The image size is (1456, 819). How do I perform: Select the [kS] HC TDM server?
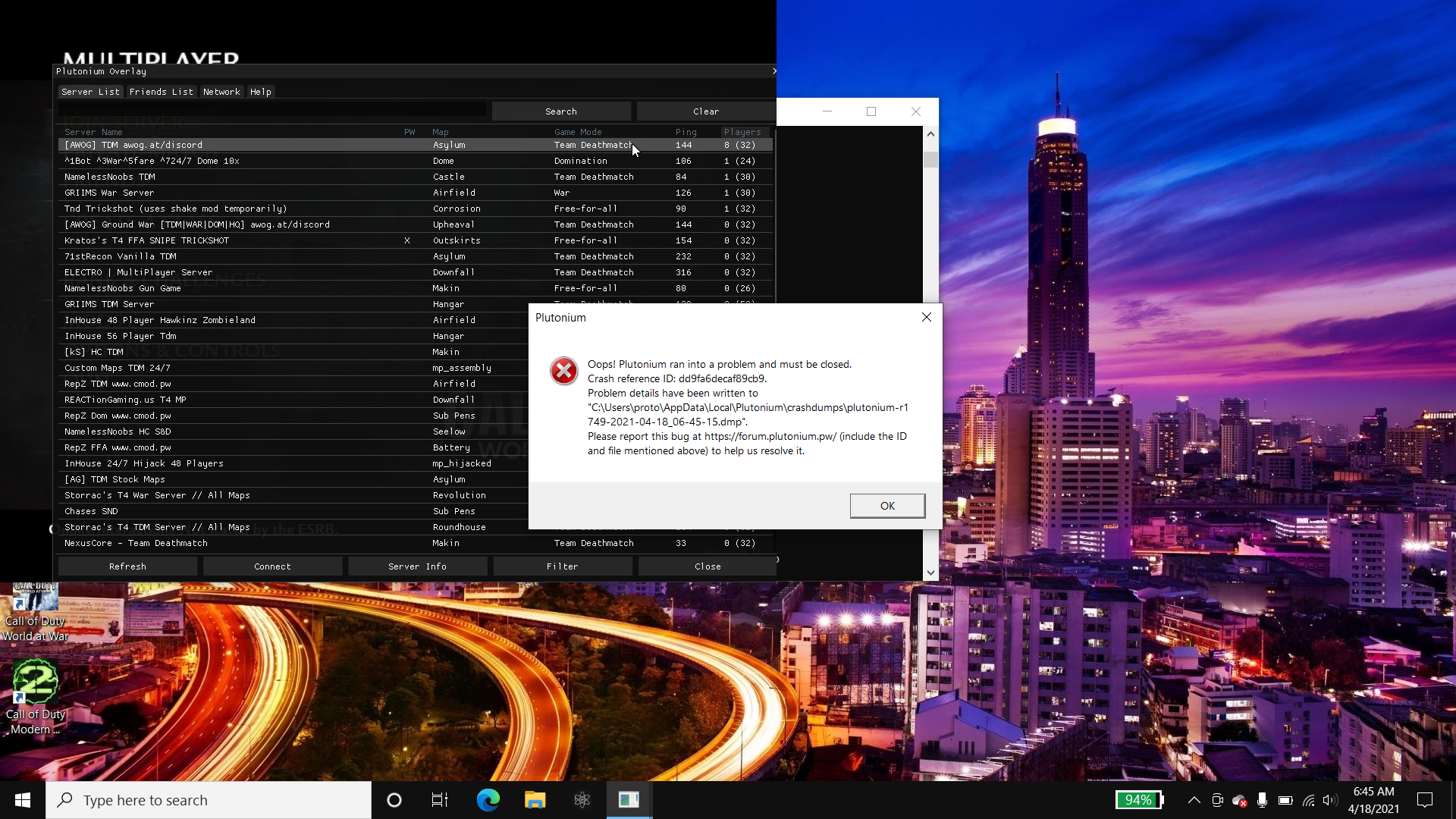point(293,352)
